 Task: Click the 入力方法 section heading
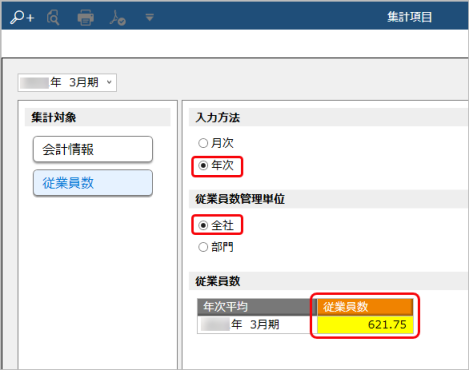coord(218,117)
